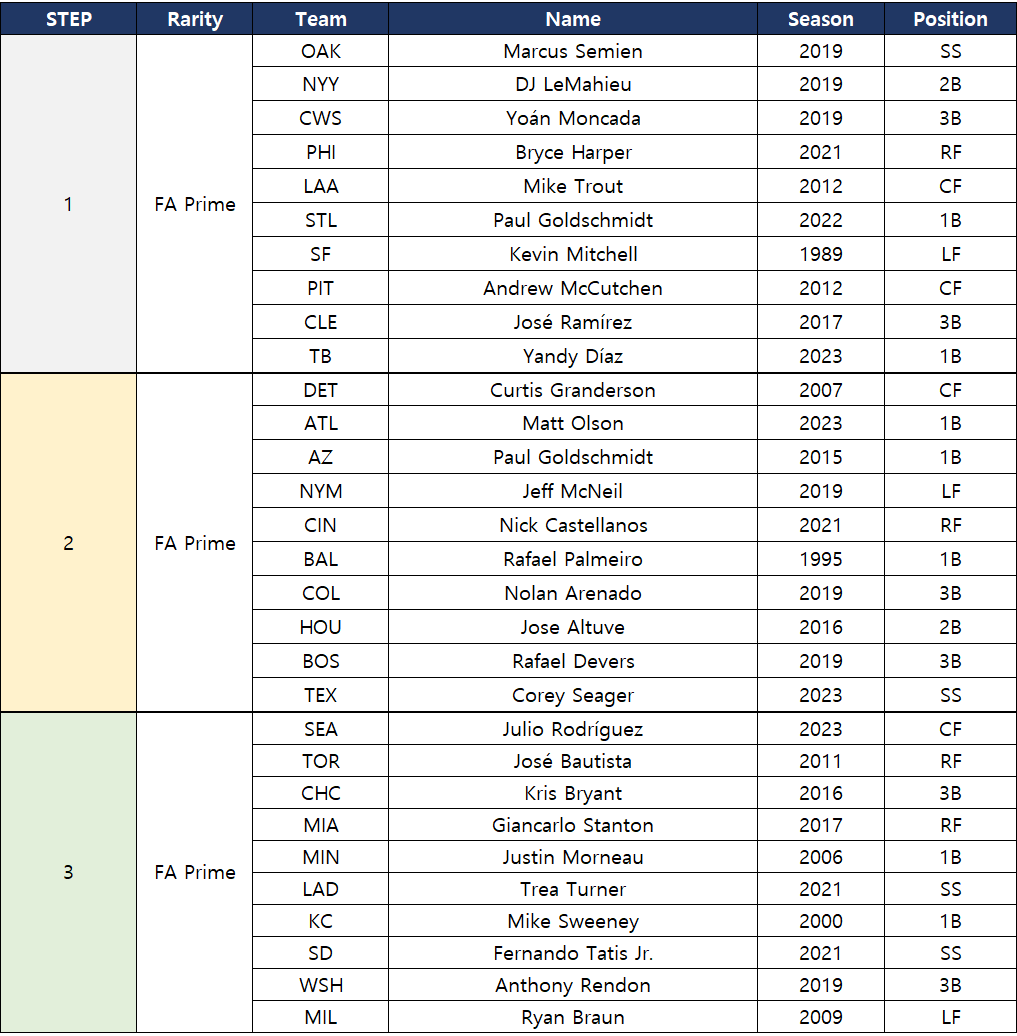The height and width of the screenshot is (1036, 1017).
Task: Select the Mike Trout cell
Action: pos(573,186)
